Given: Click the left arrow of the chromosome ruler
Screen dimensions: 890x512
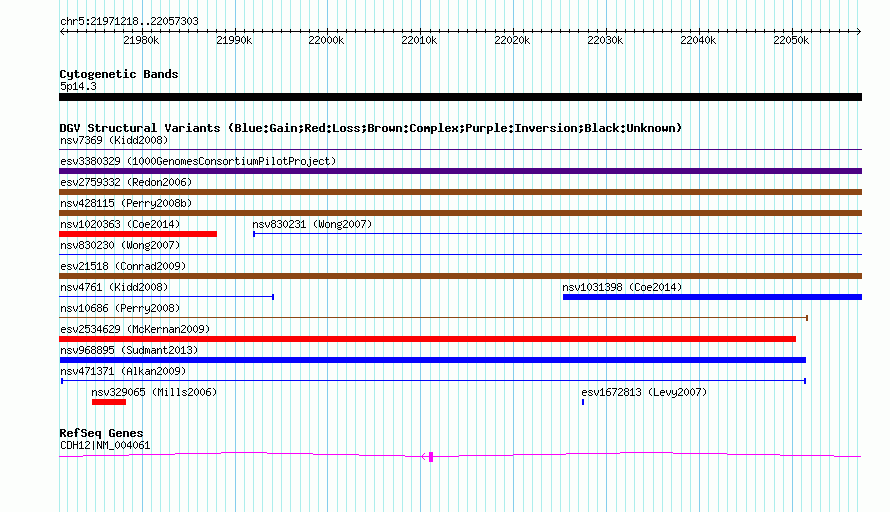Looking at the screenshot, I should coord(62,32).
